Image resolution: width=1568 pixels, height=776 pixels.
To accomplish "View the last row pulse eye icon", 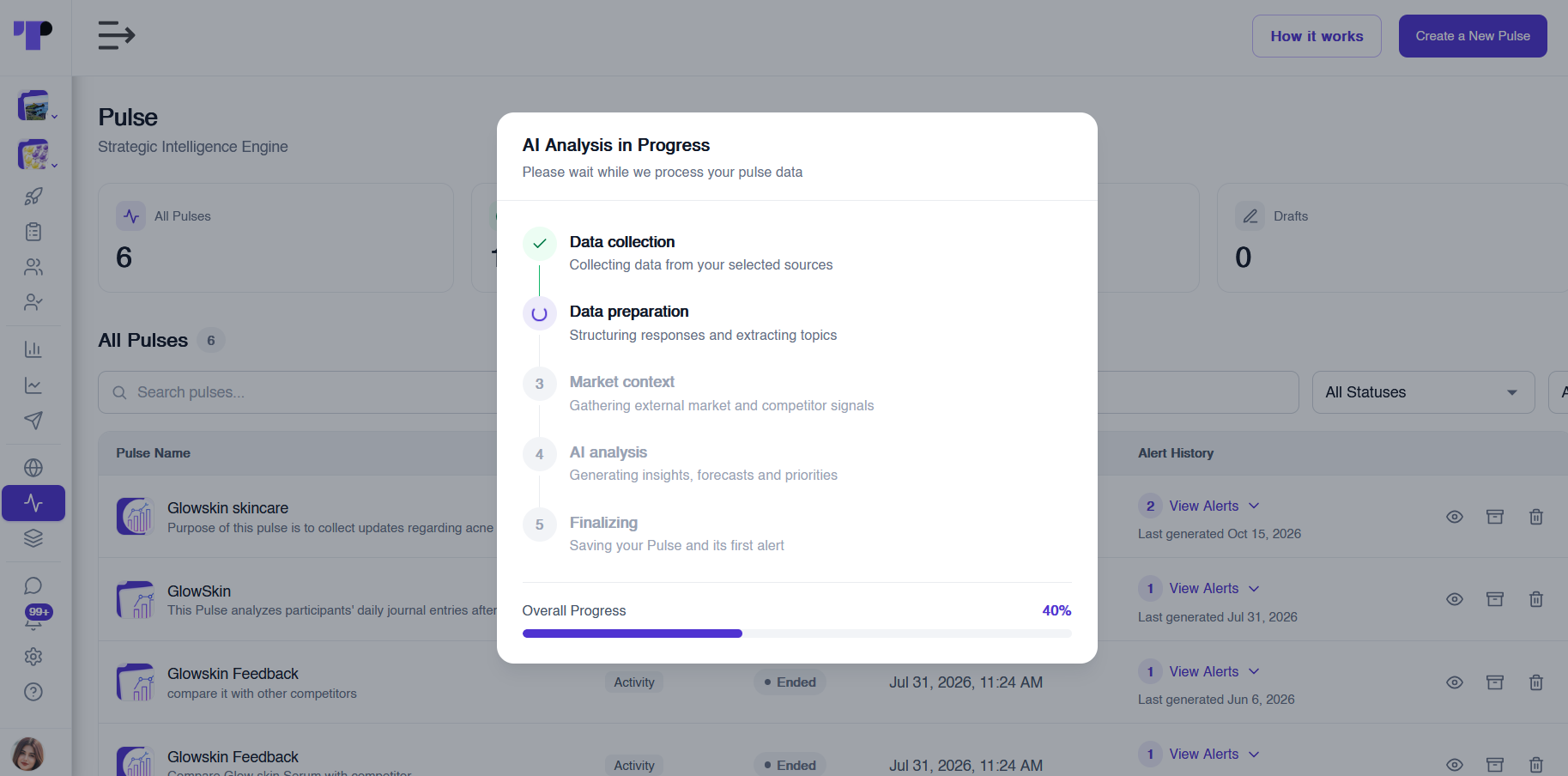I will [x=1455, y=765].
